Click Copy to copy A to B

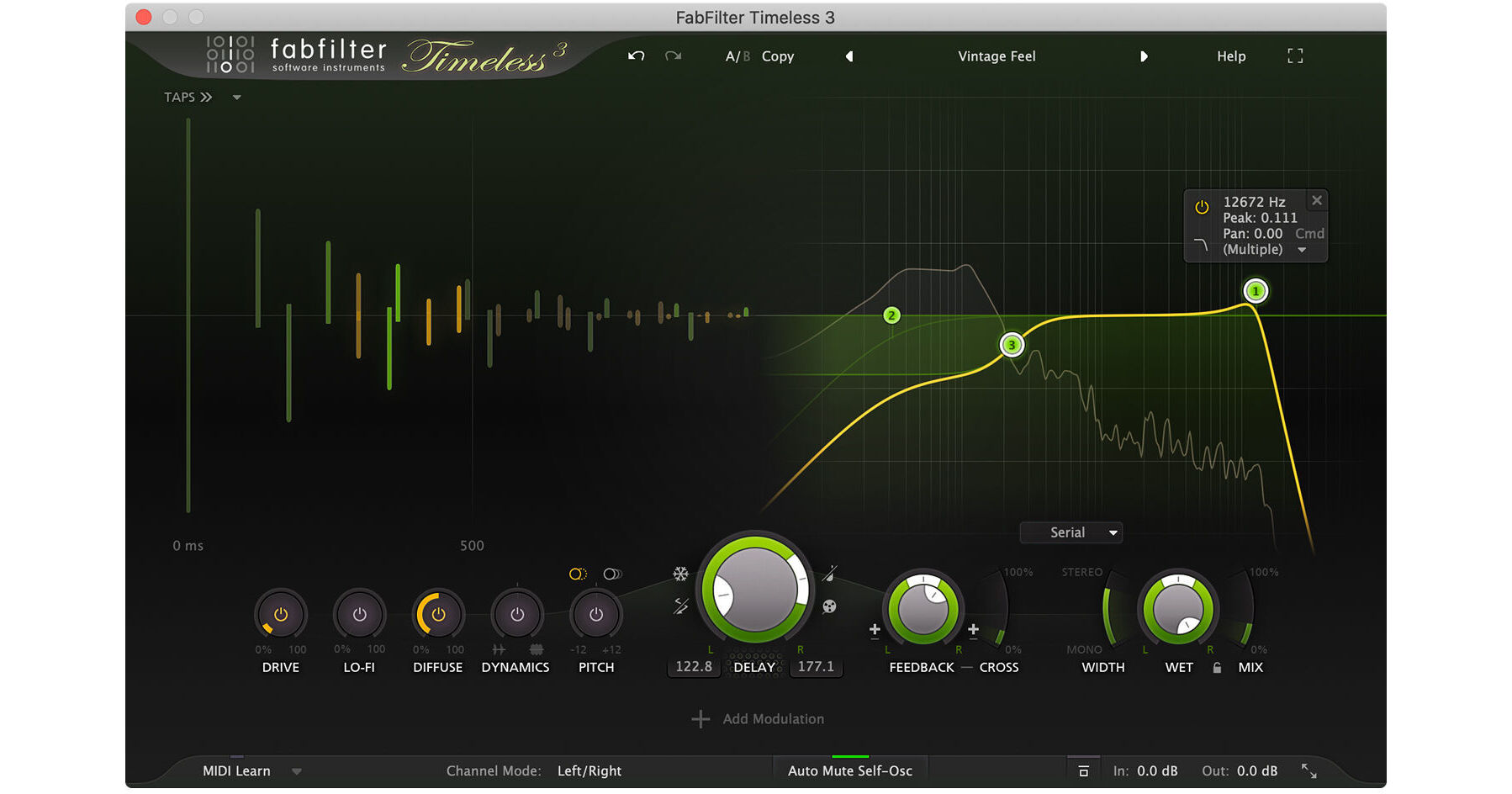coord(777,56)
